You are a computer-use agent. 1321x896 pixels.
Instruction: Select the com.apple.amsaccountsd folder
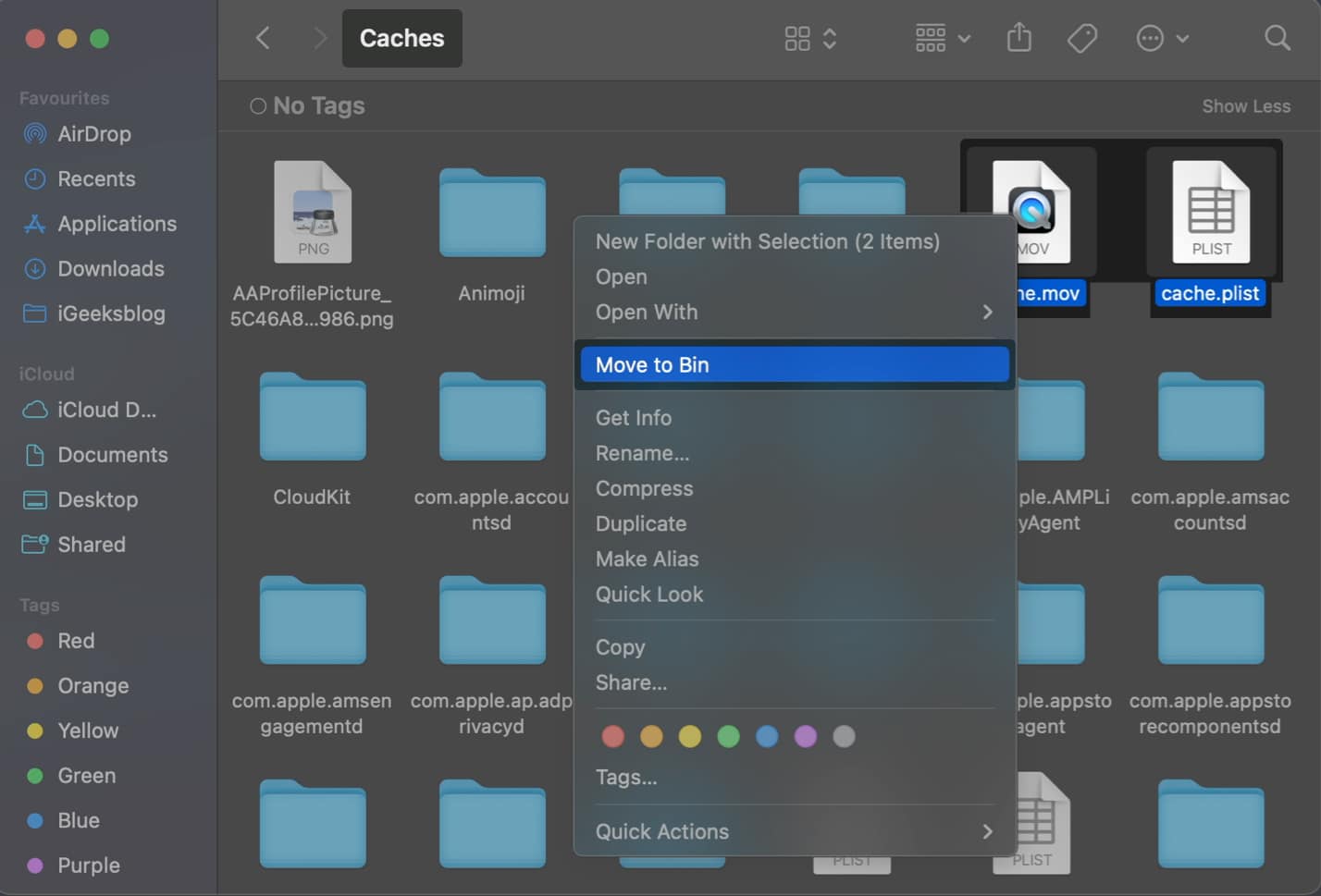click(x=1211, y=416)
